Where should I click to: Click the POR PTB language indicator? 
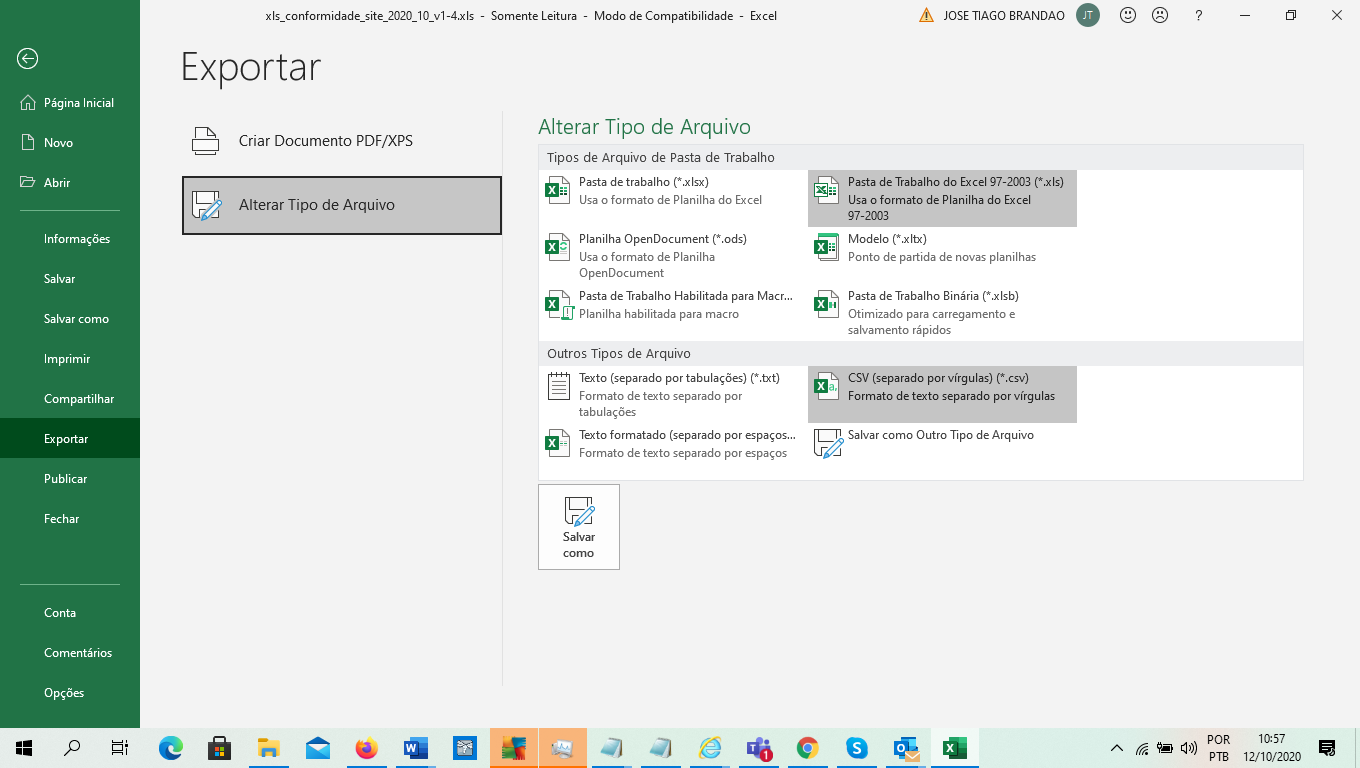pos(1218,748)
